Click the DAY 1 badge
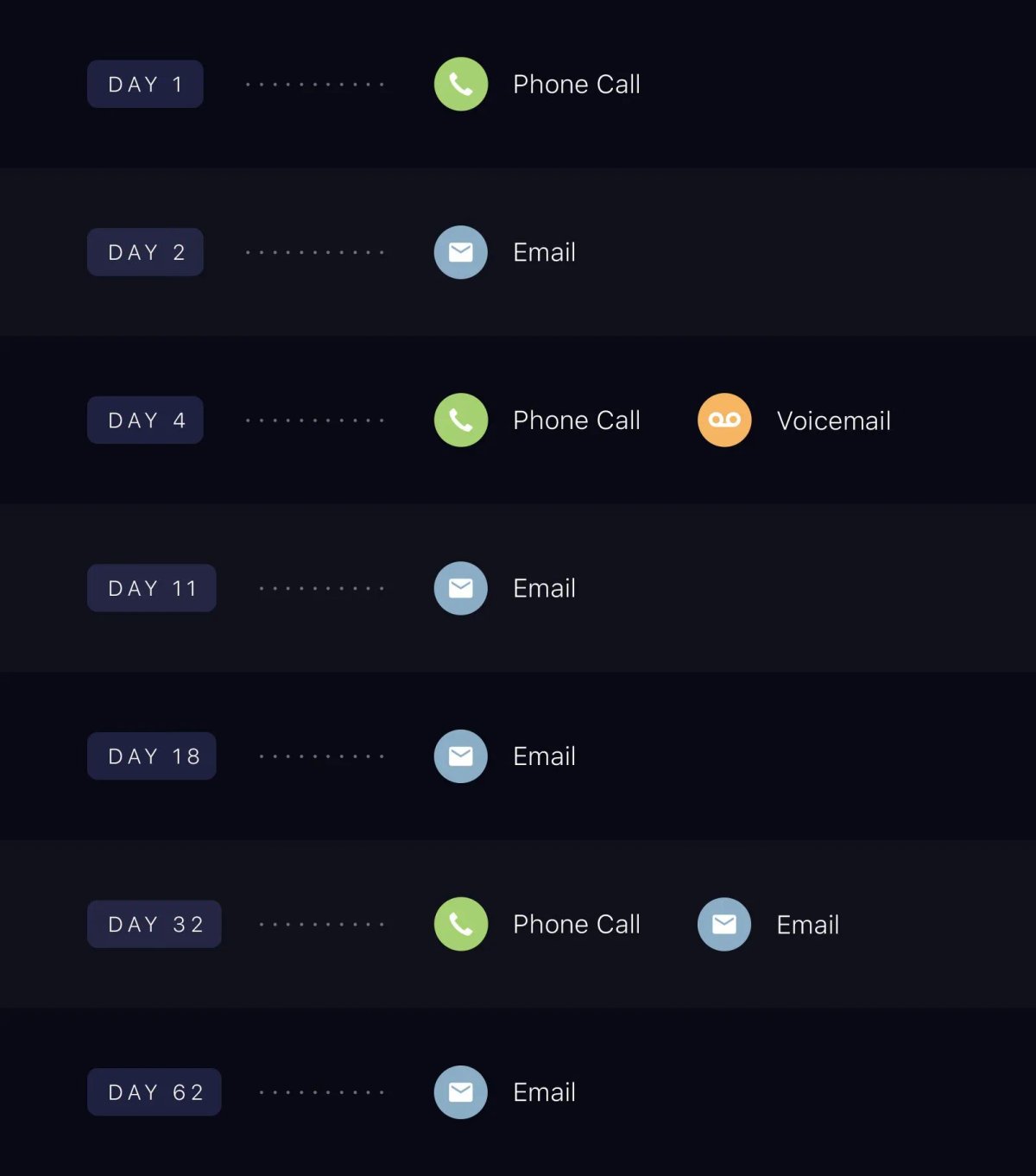This screenshot has height=1176, width=1036. [145, 84]
